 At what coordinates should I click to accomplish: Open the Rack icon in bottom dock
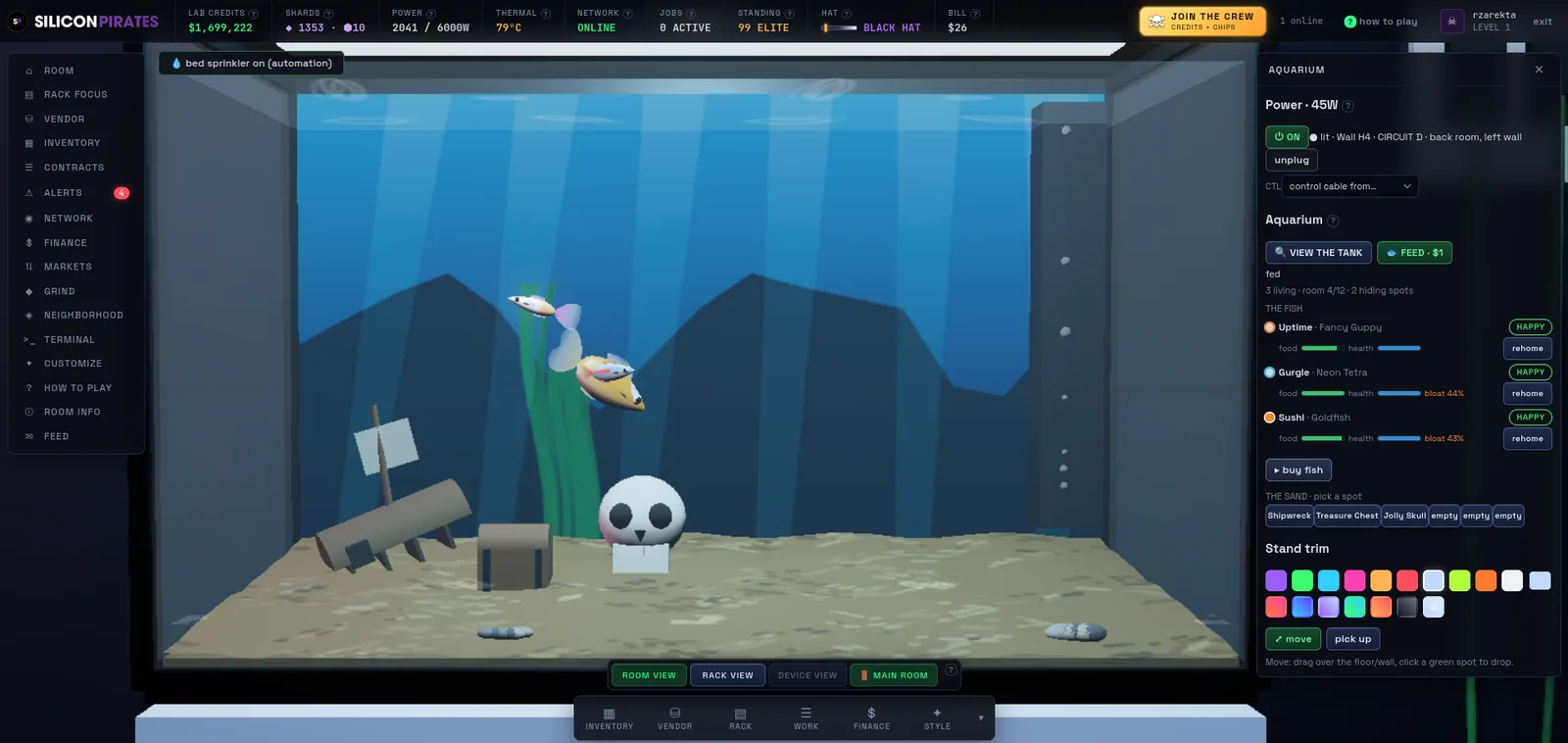741,718
